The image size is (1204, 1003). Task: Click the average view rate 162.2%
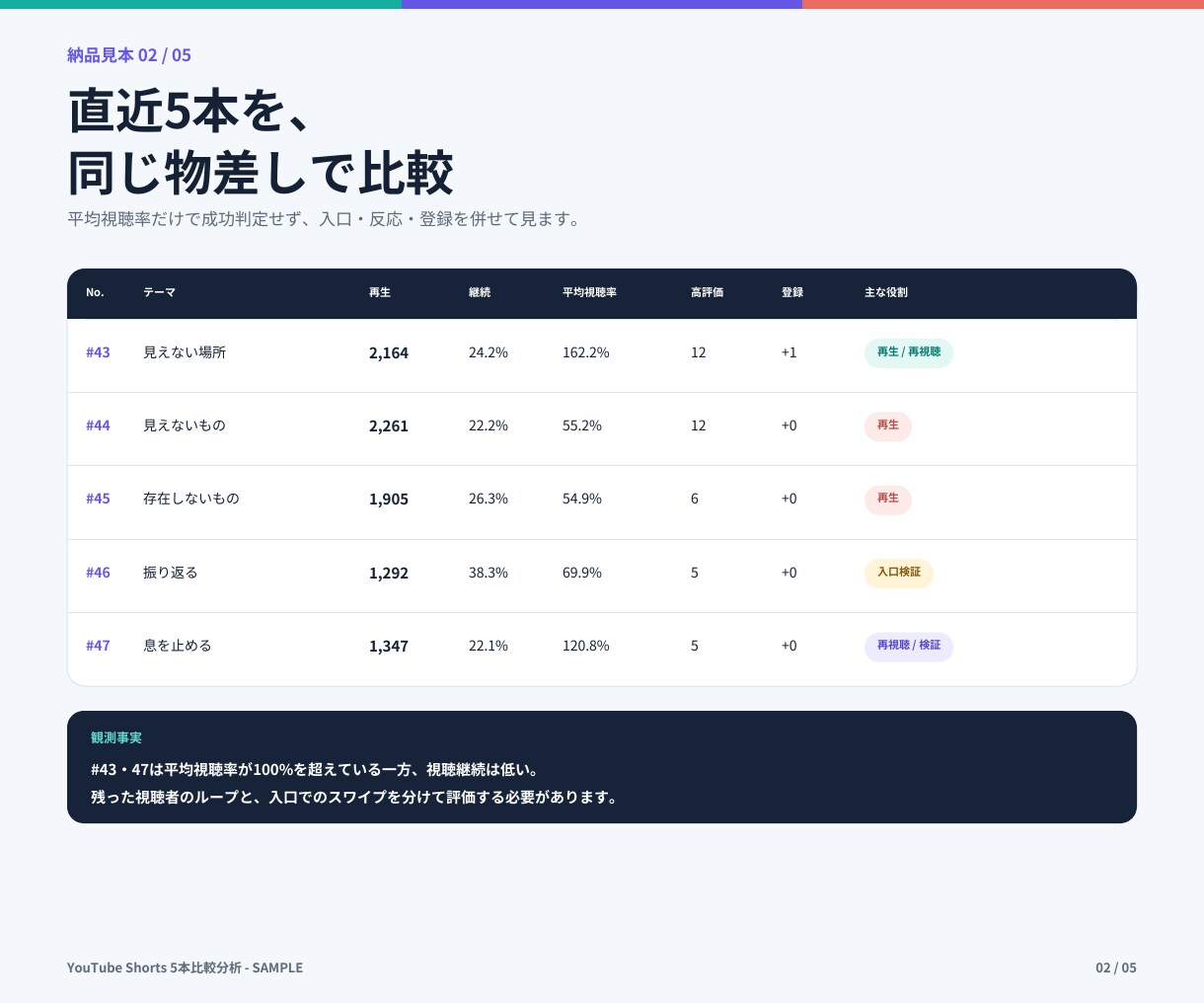click(586, 352)
